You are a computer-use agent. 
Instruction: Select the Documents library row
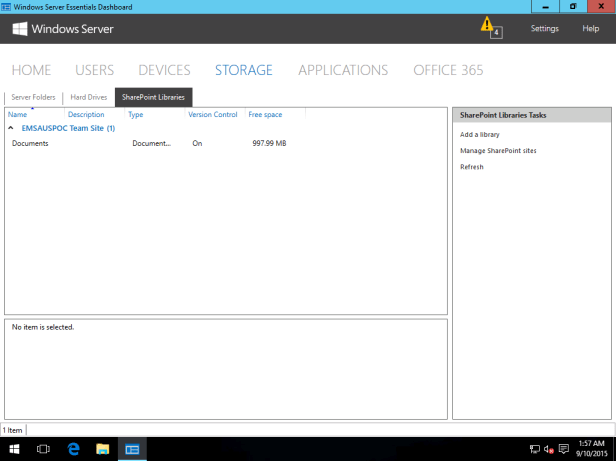(x=31, y=144)
